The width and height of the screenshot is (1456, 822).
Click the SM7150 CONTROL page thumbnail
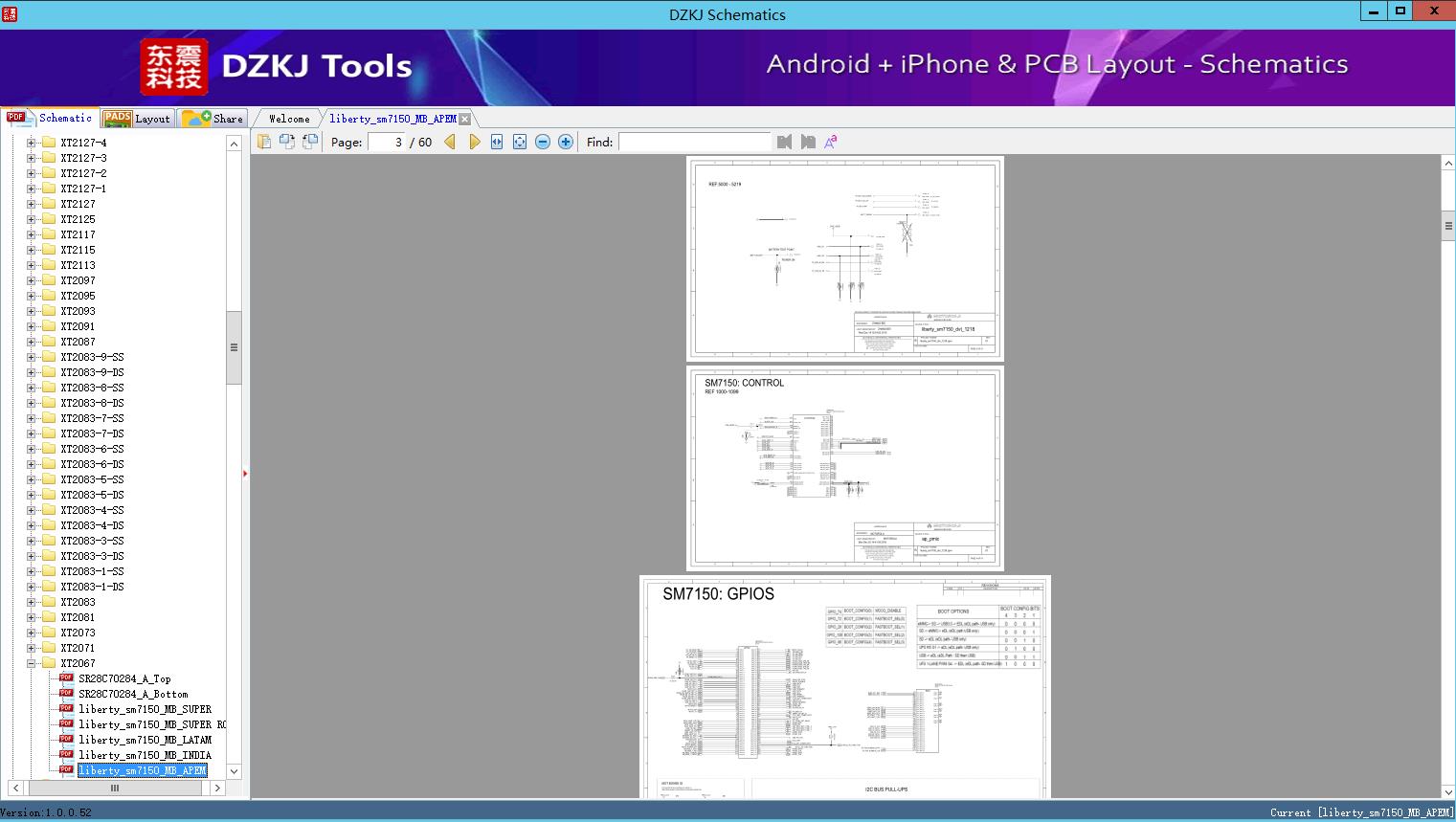click(845, 469)
